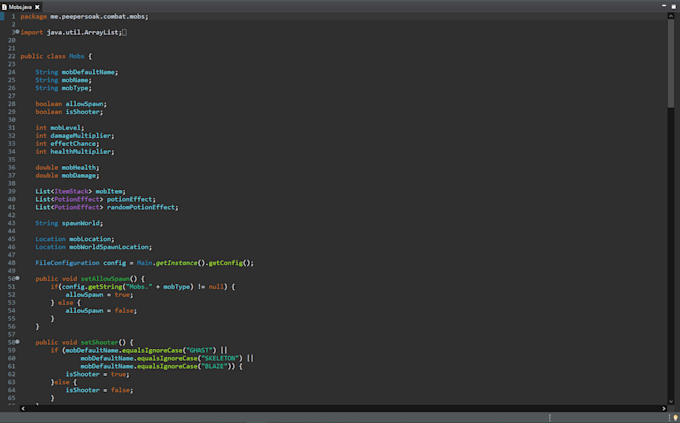This screenshot has width=680, height=423.
Task: Click the 'import java.util.ArrayList;' line
Action: click(71, 33)
